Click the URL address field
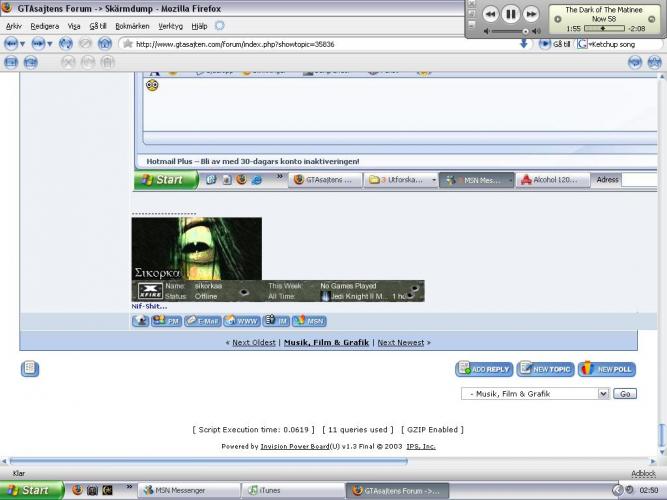Viewport: 667px width, 500px height. coord(325,44)
